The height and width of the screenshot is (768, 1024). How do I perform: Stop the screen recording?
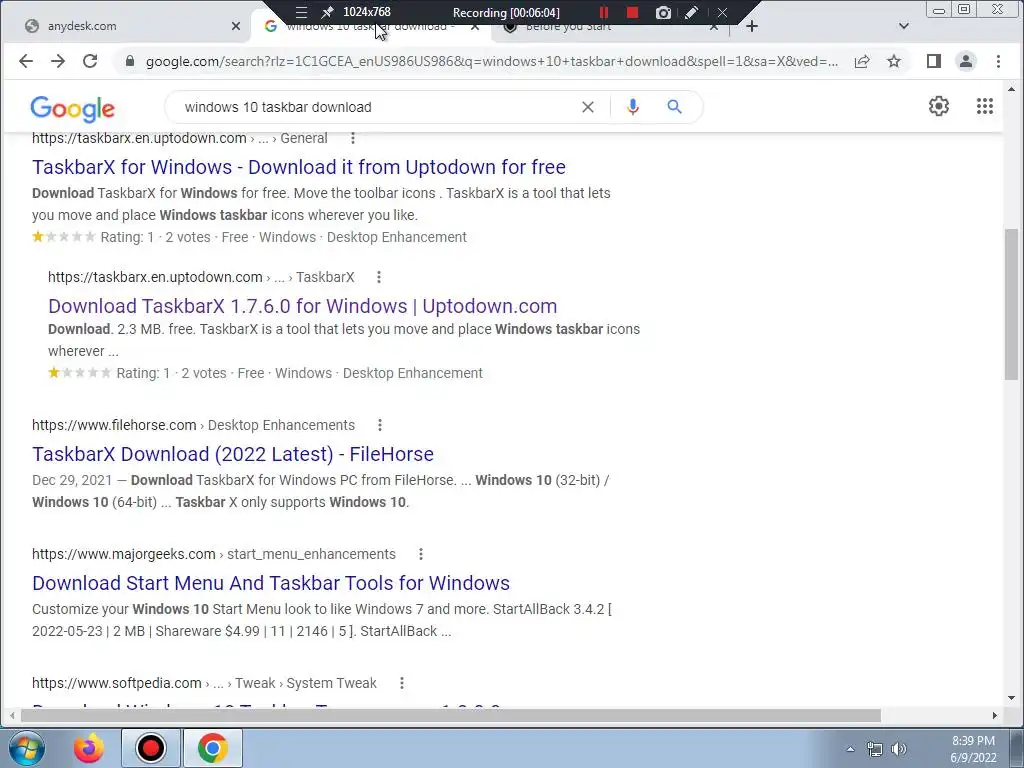pos(632,12)
